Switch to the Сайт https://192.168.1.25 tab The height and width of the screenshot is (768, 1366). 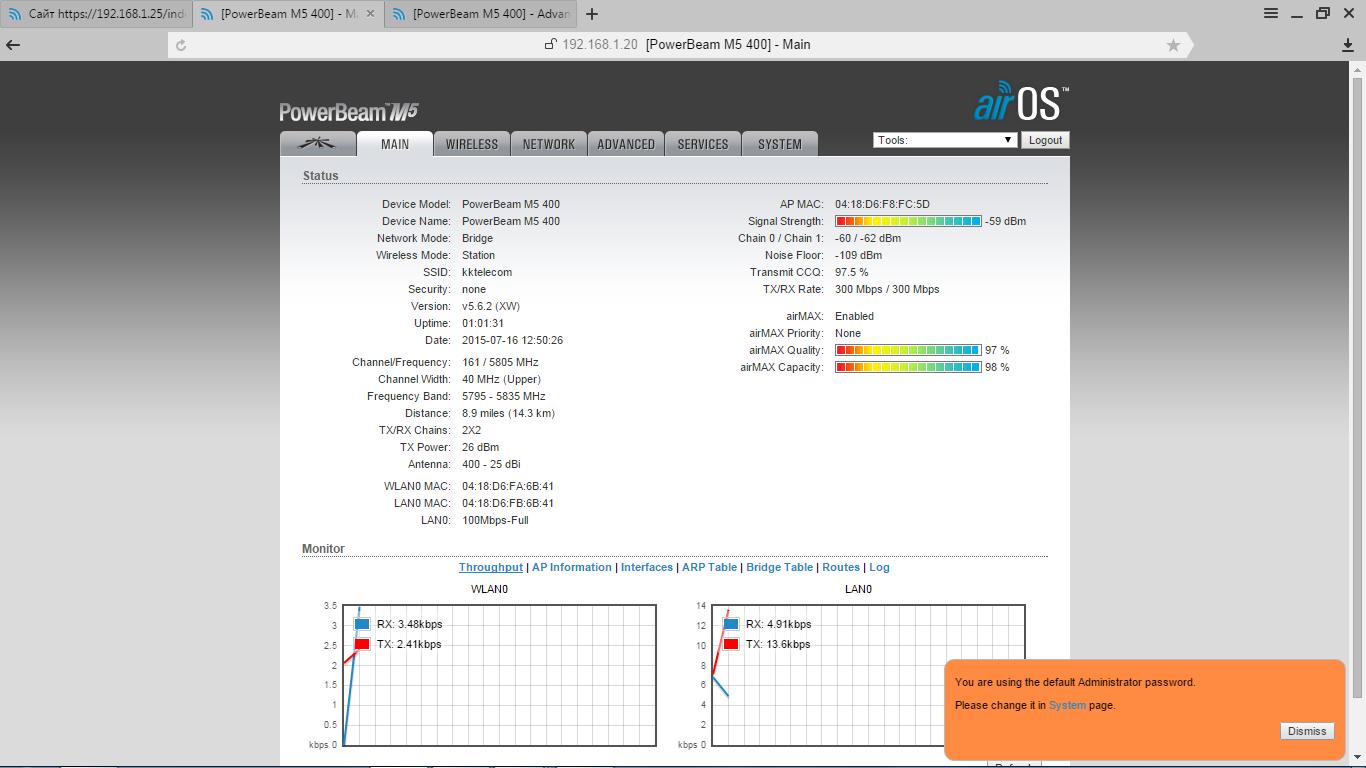pos(96,14)
